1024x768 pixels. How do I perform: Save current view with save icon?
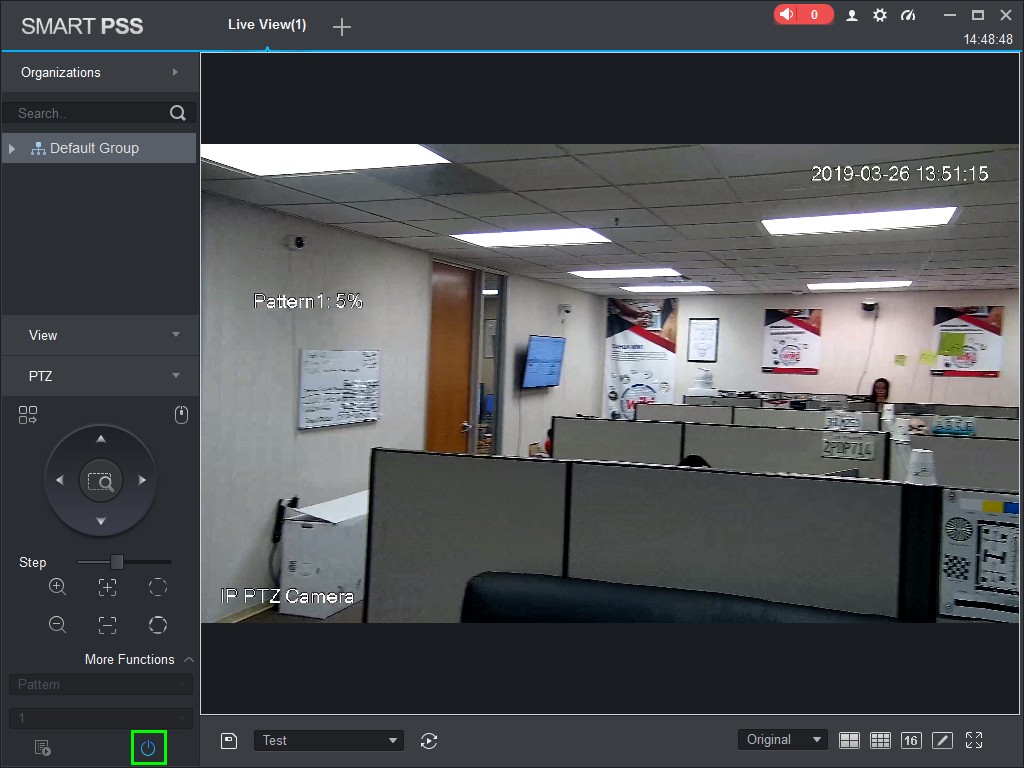[229, 741]
